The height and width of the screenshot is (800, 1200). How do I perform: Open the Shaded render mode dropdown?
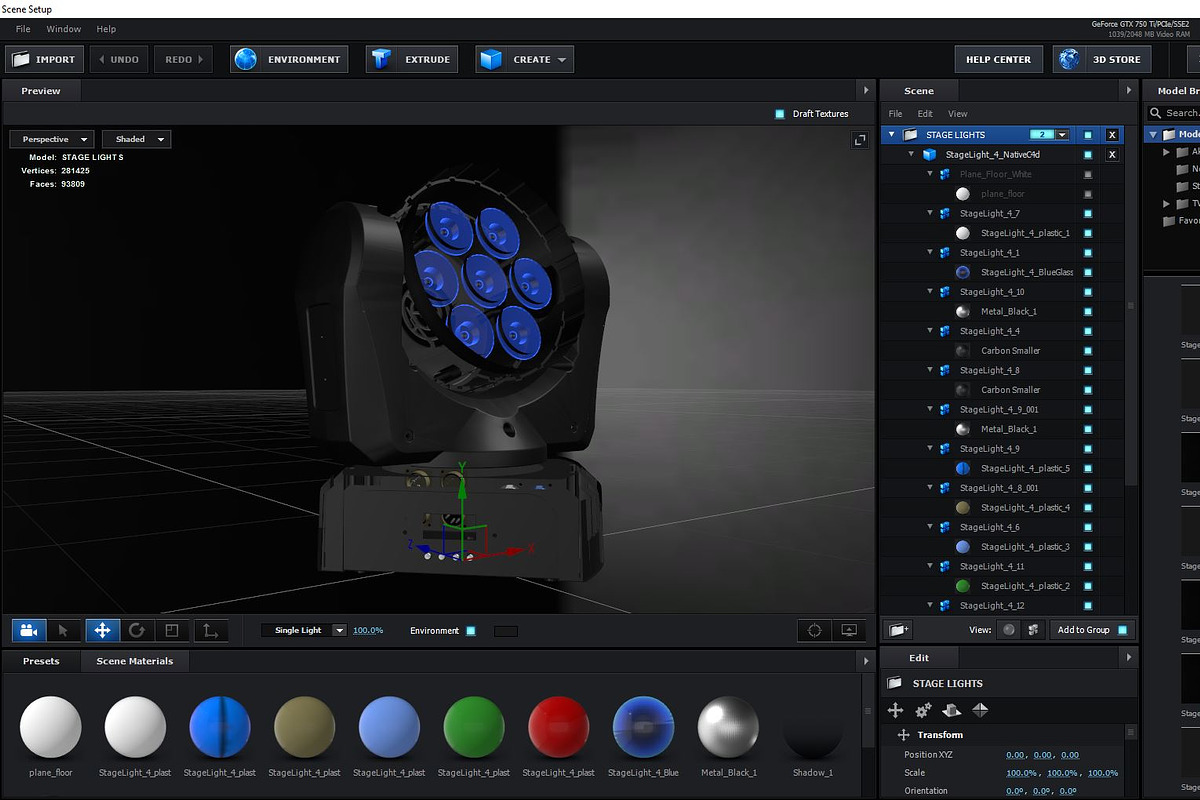coord(136,139)
